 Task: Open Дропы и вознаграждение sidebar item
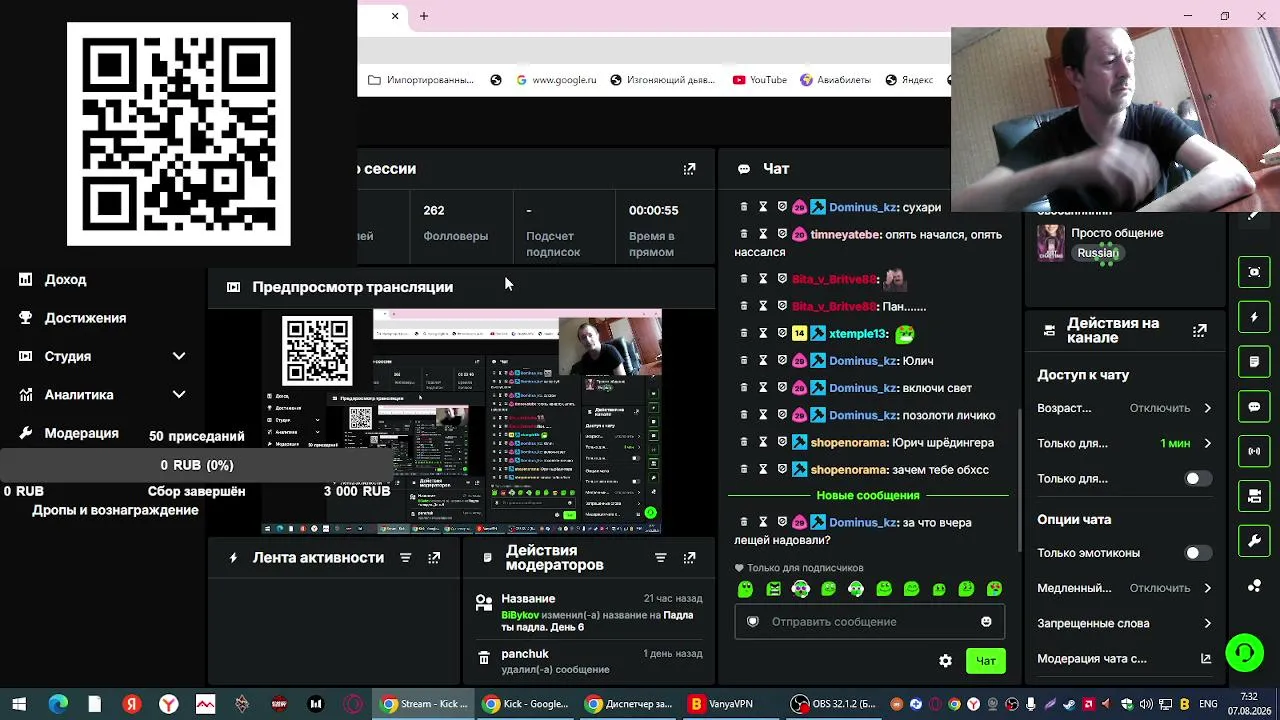tap(115, 510)
